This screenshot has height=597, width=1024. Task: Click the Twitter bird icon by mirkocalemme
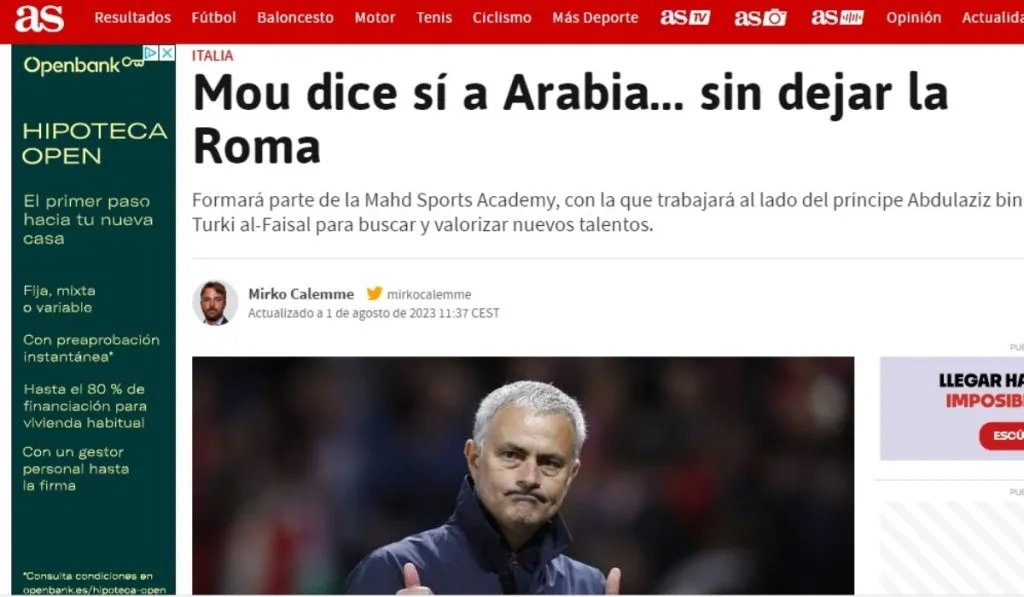coord(374,294)
